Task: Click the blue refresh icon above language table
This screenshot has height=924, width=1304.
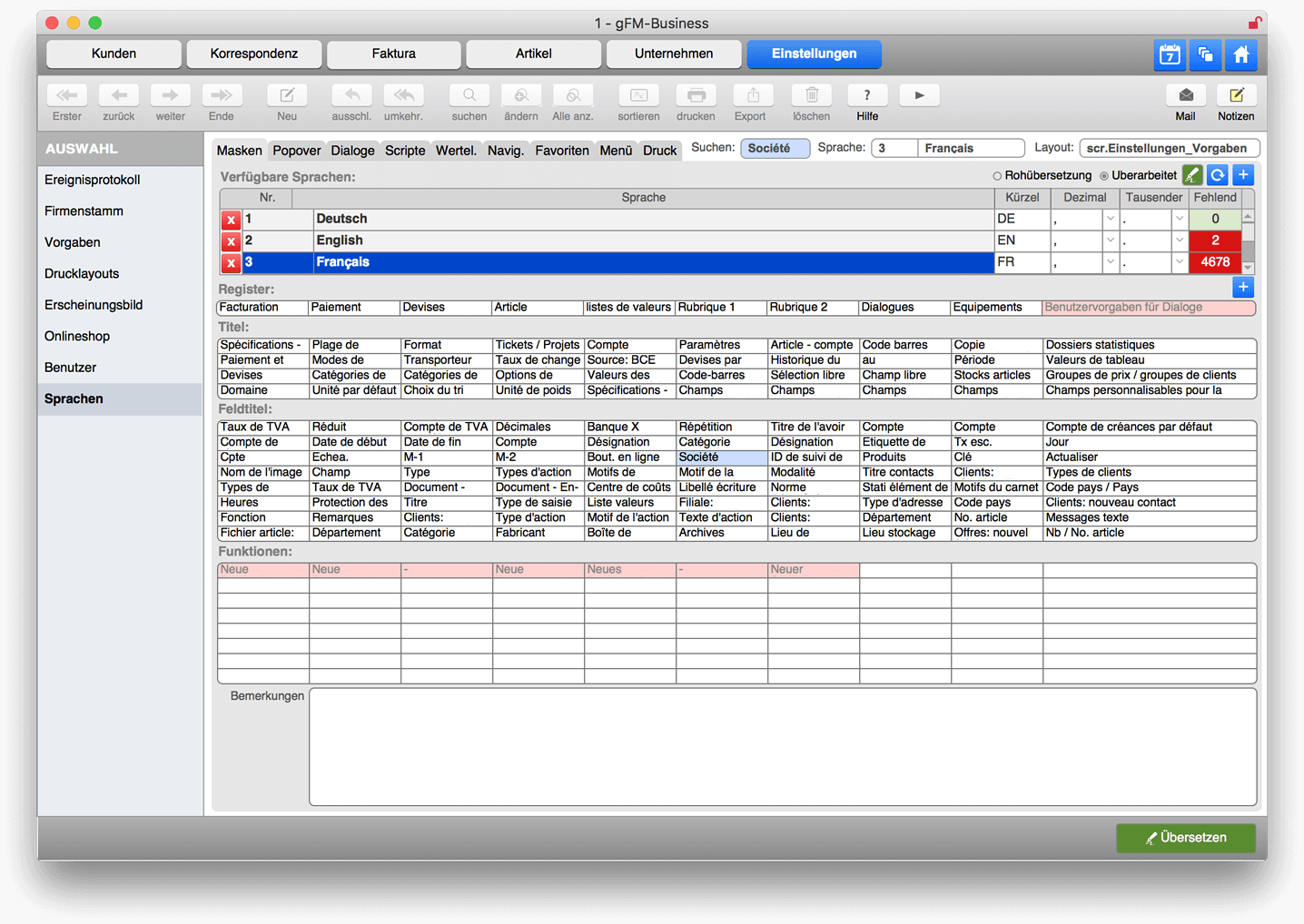Action: pyautogui.click(x=1218, y=175)
